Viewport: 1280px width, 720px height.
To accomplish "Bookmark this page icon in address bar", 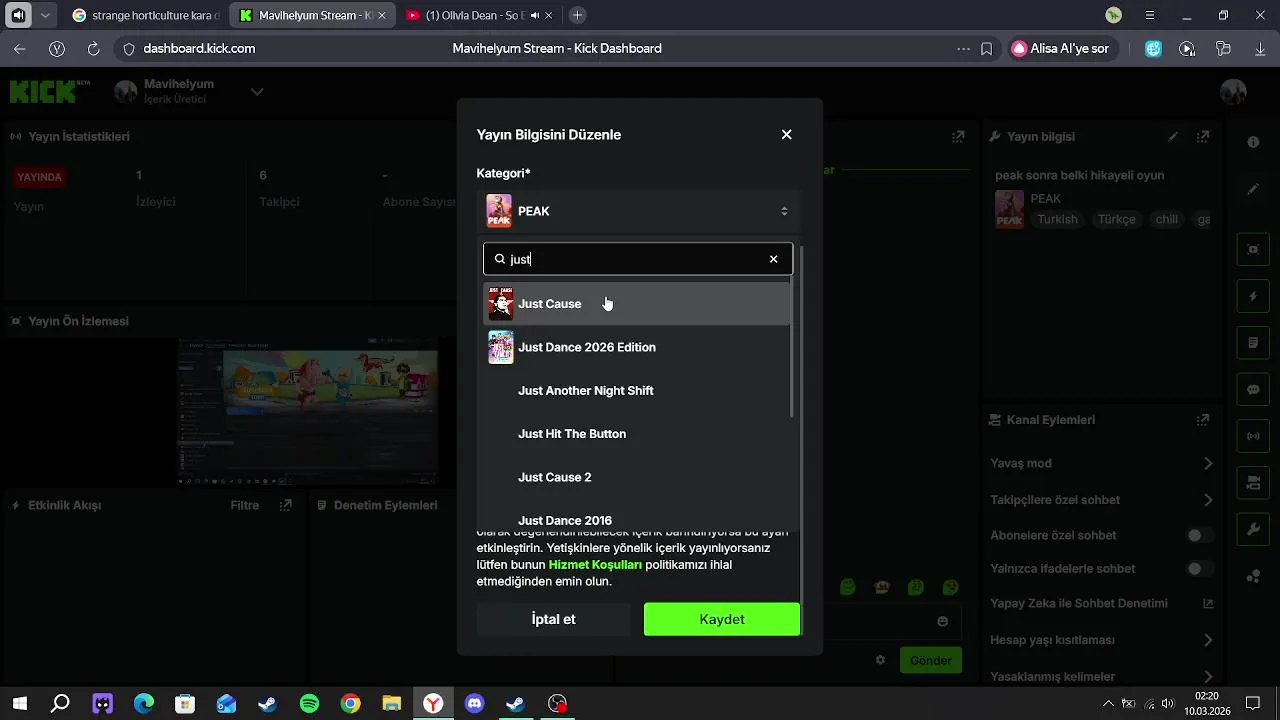I will pos(986,48).
